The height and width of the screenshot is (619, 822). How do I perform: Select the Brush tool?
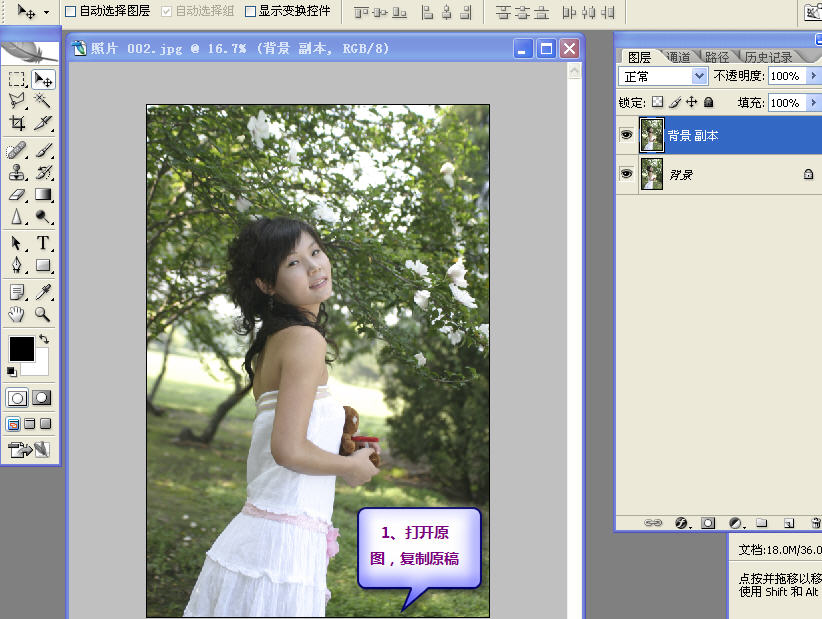43,150
